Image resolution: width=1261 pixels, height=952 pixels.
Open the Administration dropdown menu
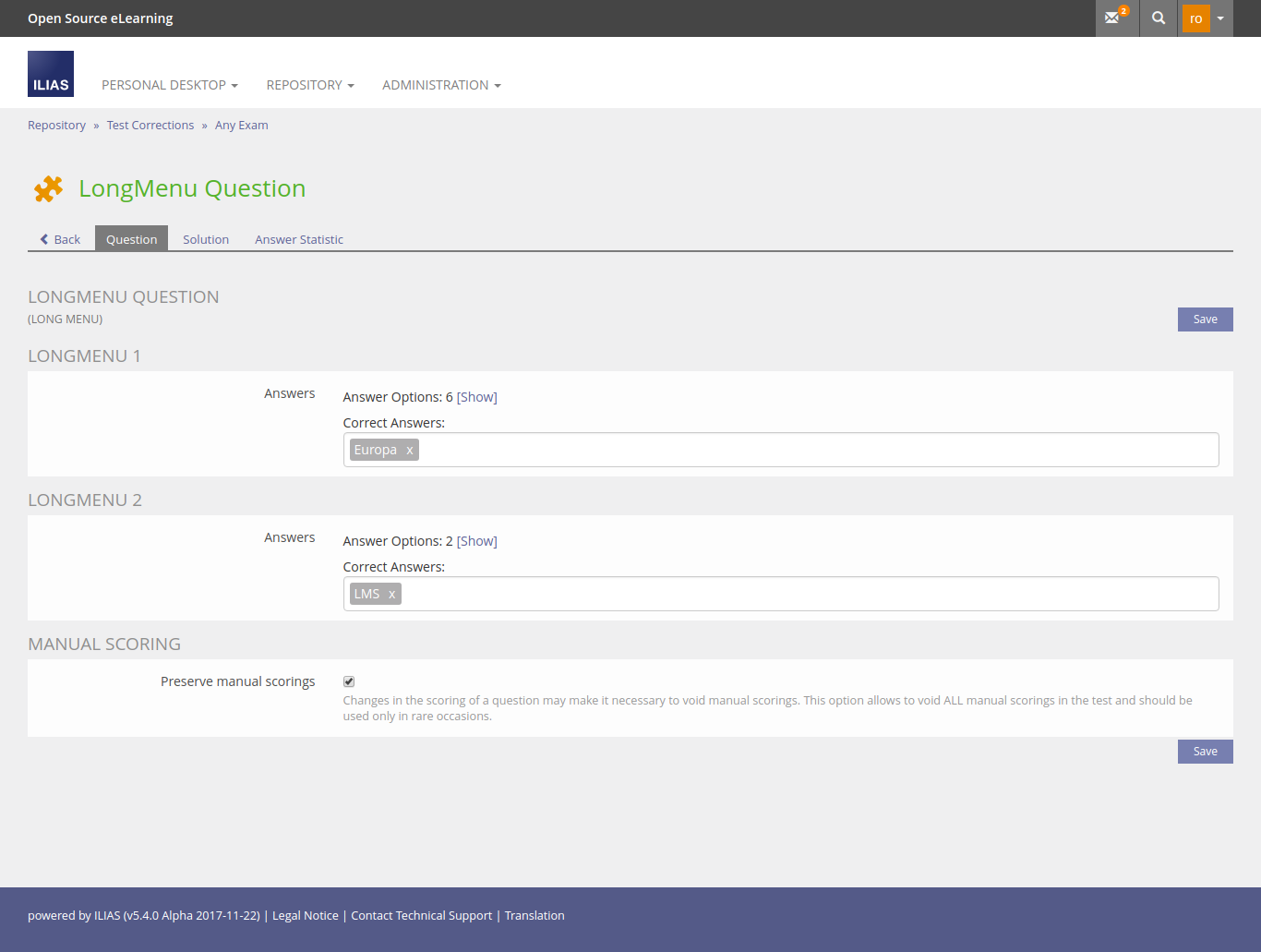[x=441, y=85]
